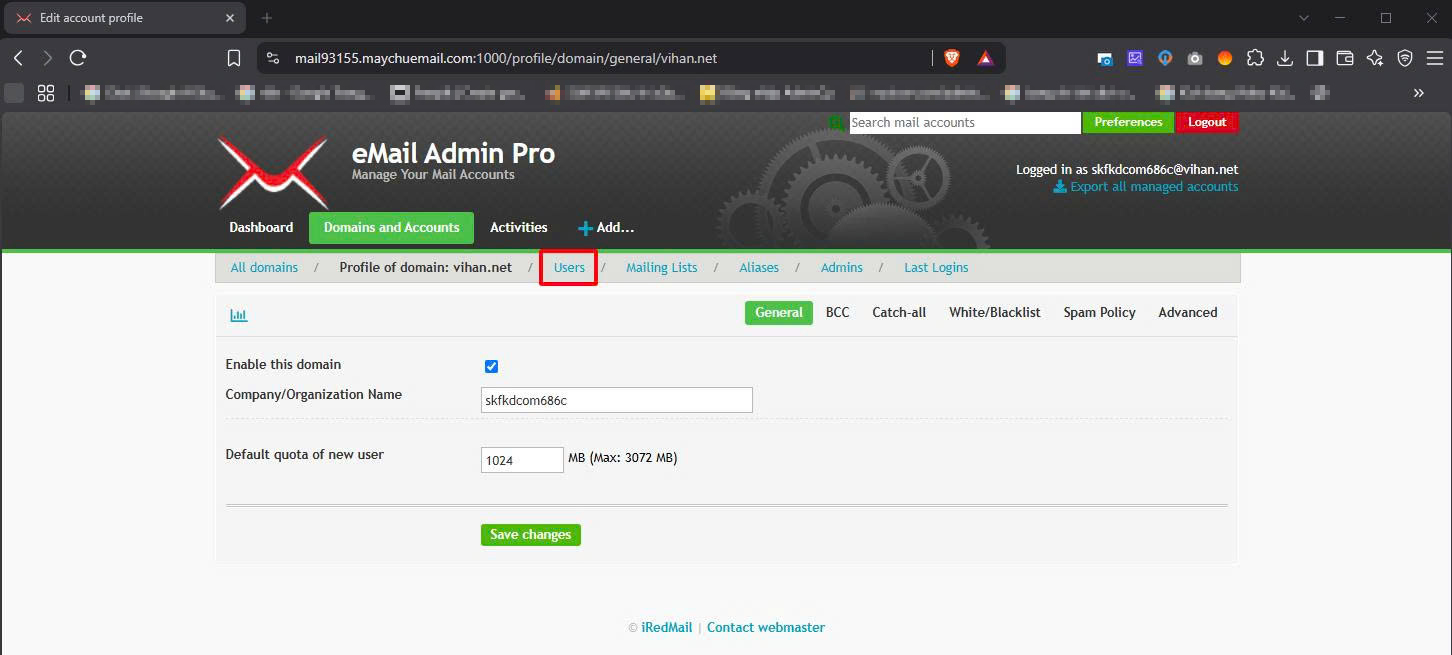Image resolution: width=1452 pixels, height=655 pixels.
Task: Open the iRedMail footer link
Action: pyautogui.click(x=667, y=628)
